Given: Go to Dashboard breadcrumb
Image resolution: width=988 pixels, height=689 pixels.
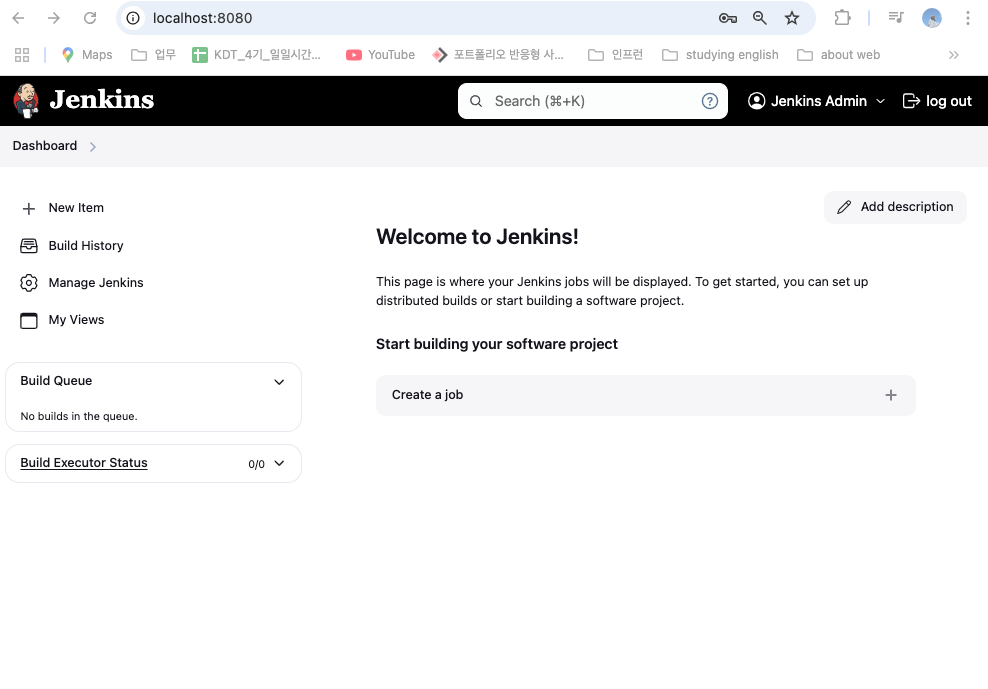Looking at the screenshot, I should click(45, 146).
